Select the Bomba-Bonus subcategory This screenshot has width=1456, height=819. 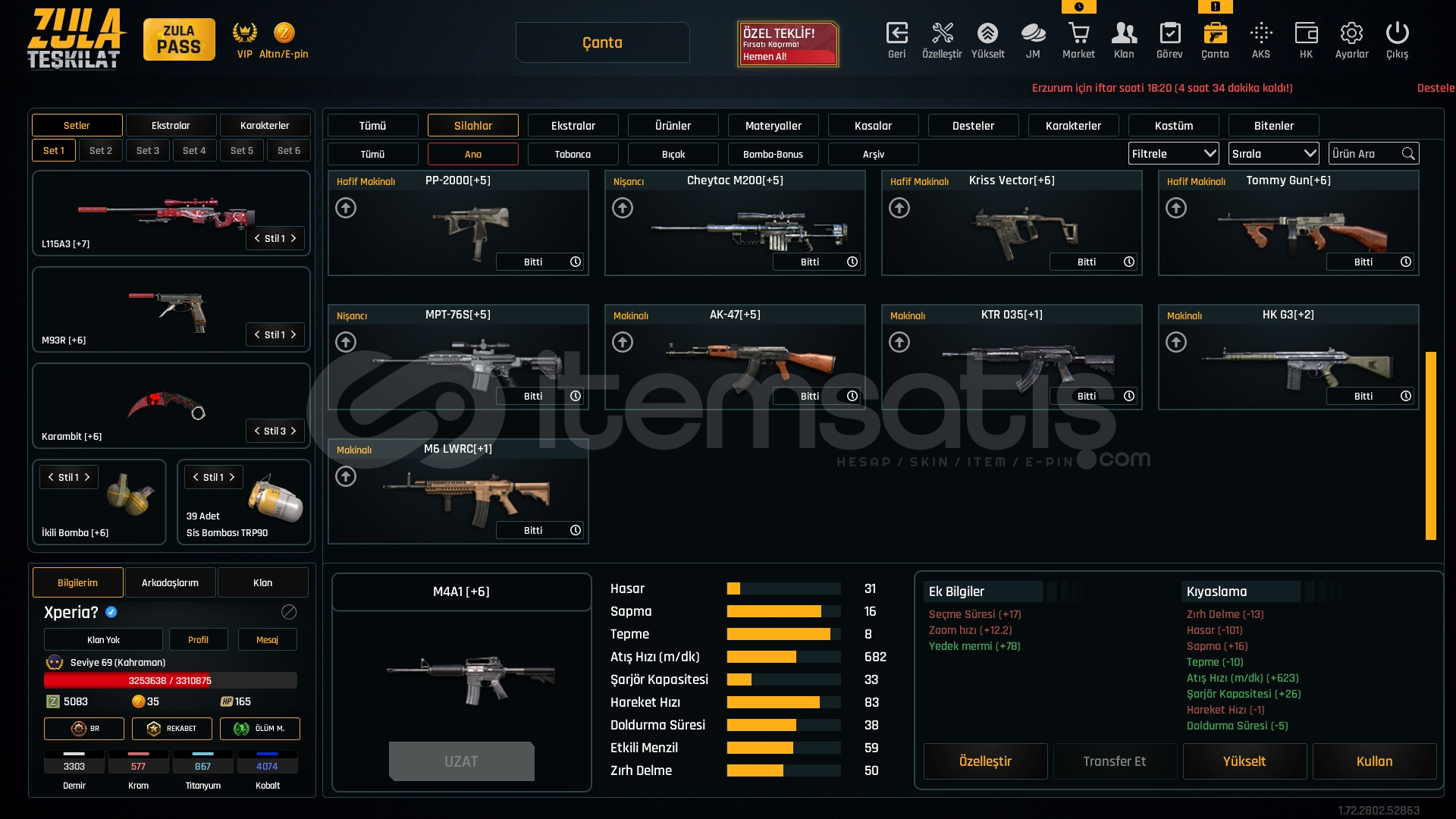773,154
